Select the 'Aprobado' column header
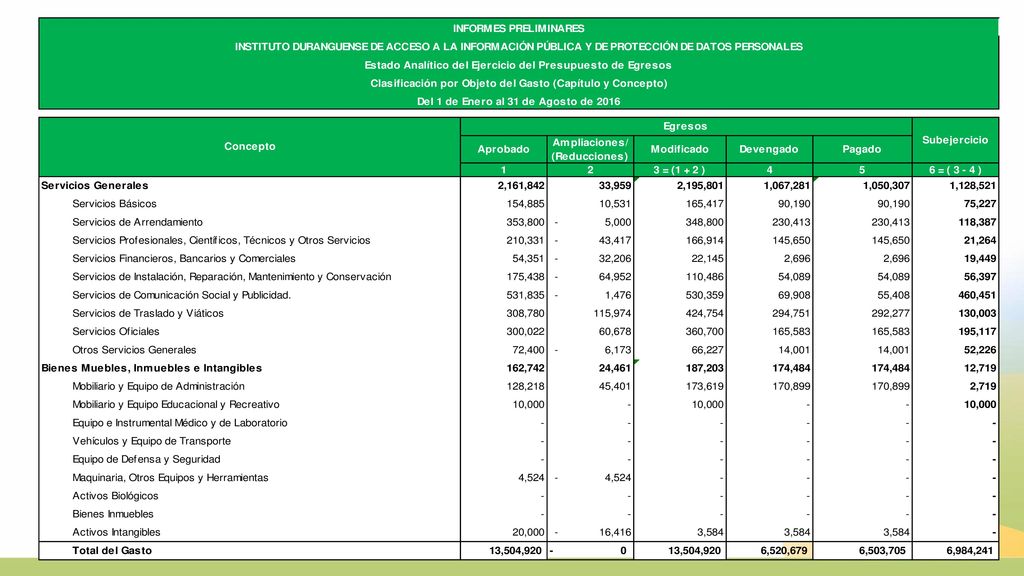Viewport: 1024px width, 576px height. (x=503, y=149)
